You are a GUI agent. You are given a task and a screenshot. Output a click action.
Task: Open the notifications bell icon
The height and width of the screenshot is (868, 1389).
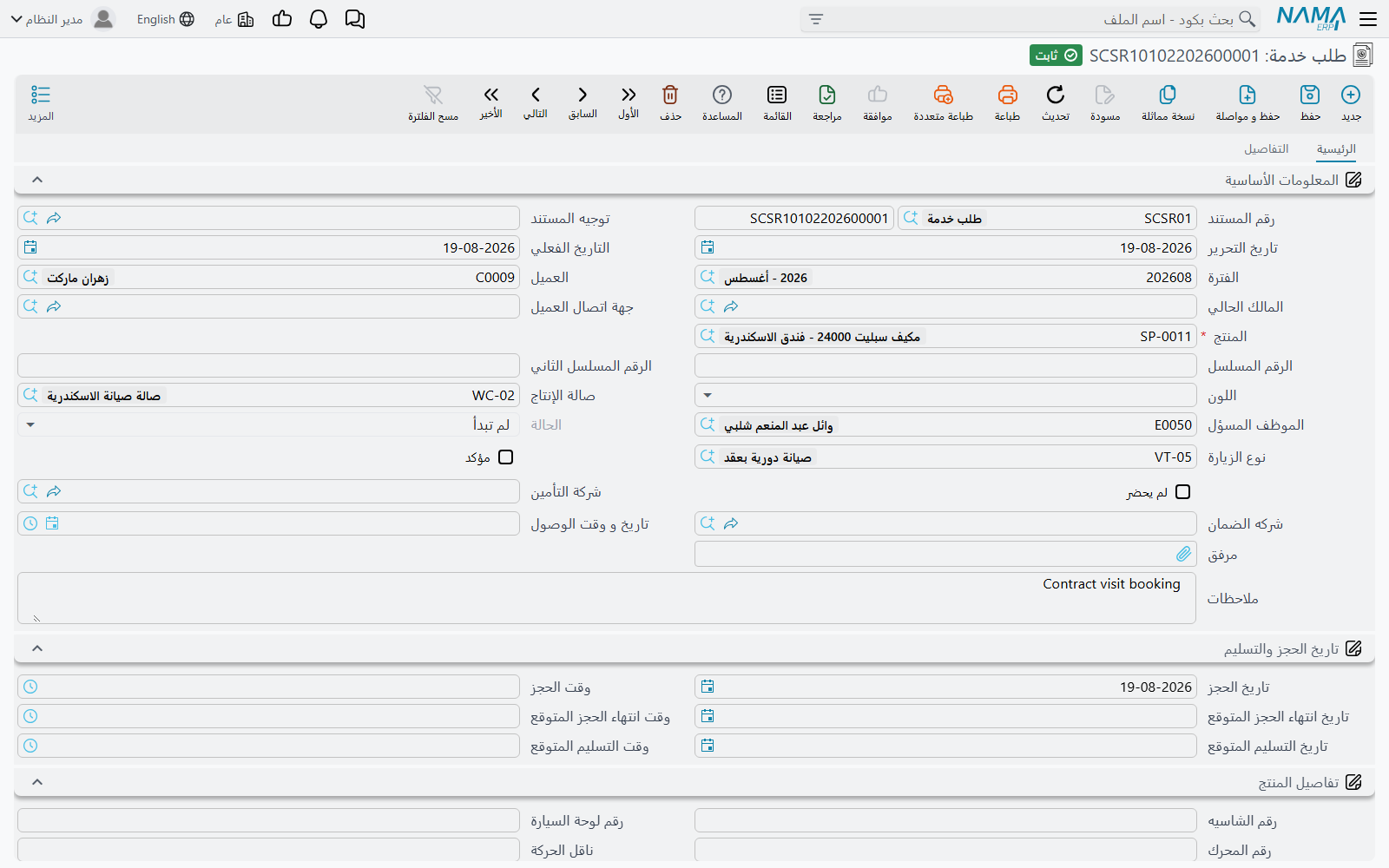coord(319,19)
